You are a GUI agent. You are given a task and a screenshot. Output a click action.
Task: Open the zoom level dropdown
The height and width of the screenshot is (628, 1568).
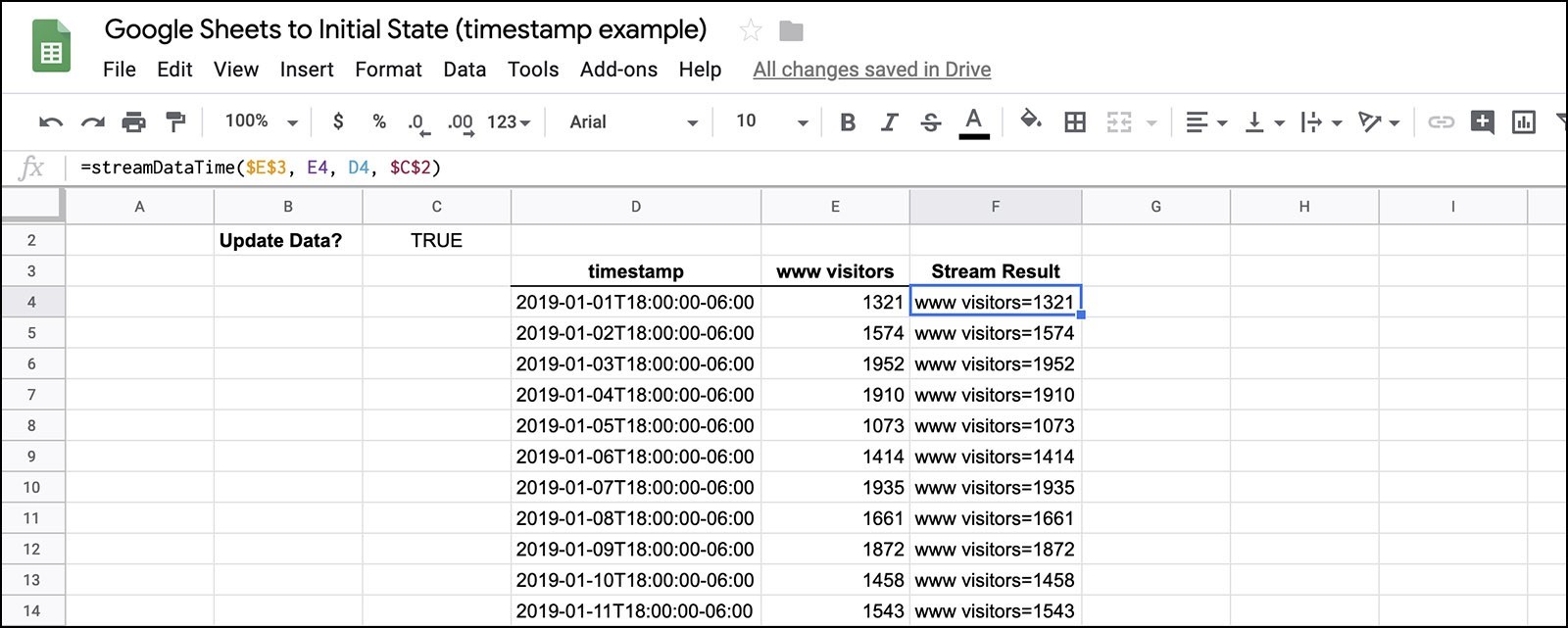point(261,121)
